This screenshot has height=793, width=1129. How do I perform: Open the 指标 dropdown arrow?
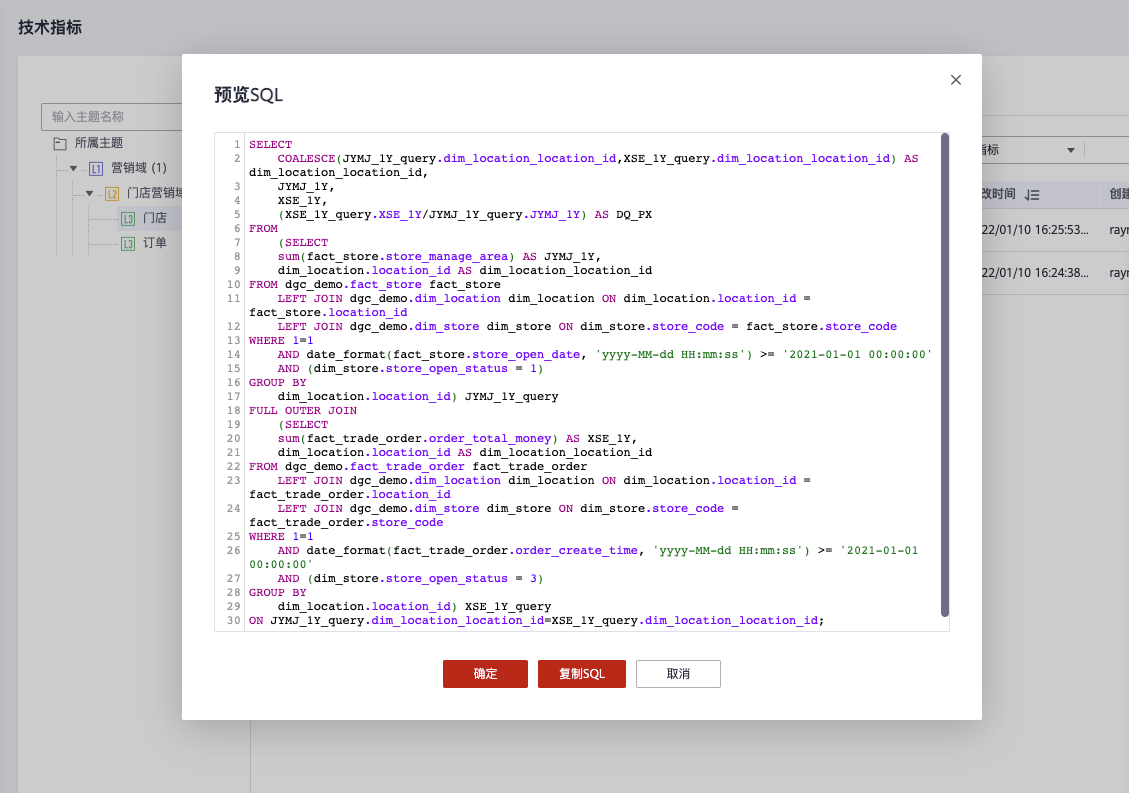(1071, 151)
